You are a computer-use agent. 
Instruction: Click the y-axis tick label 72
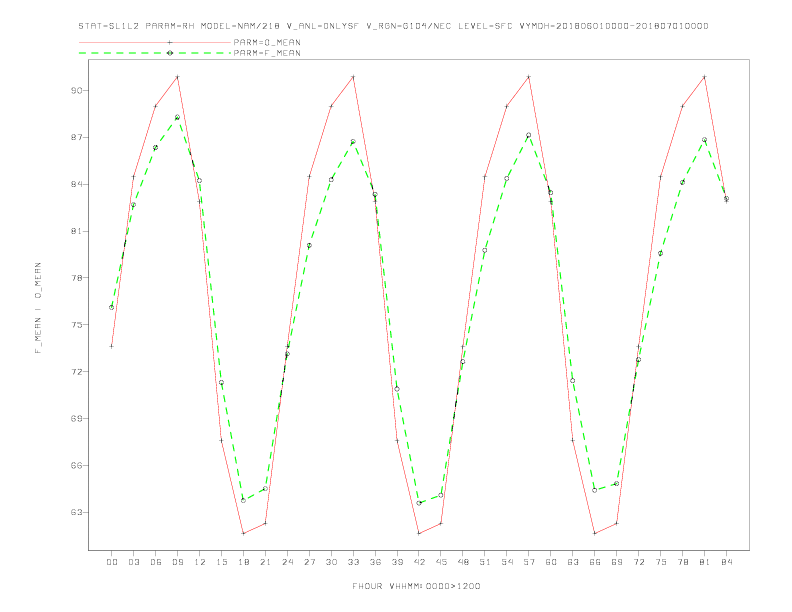click(x=76, y=372)
